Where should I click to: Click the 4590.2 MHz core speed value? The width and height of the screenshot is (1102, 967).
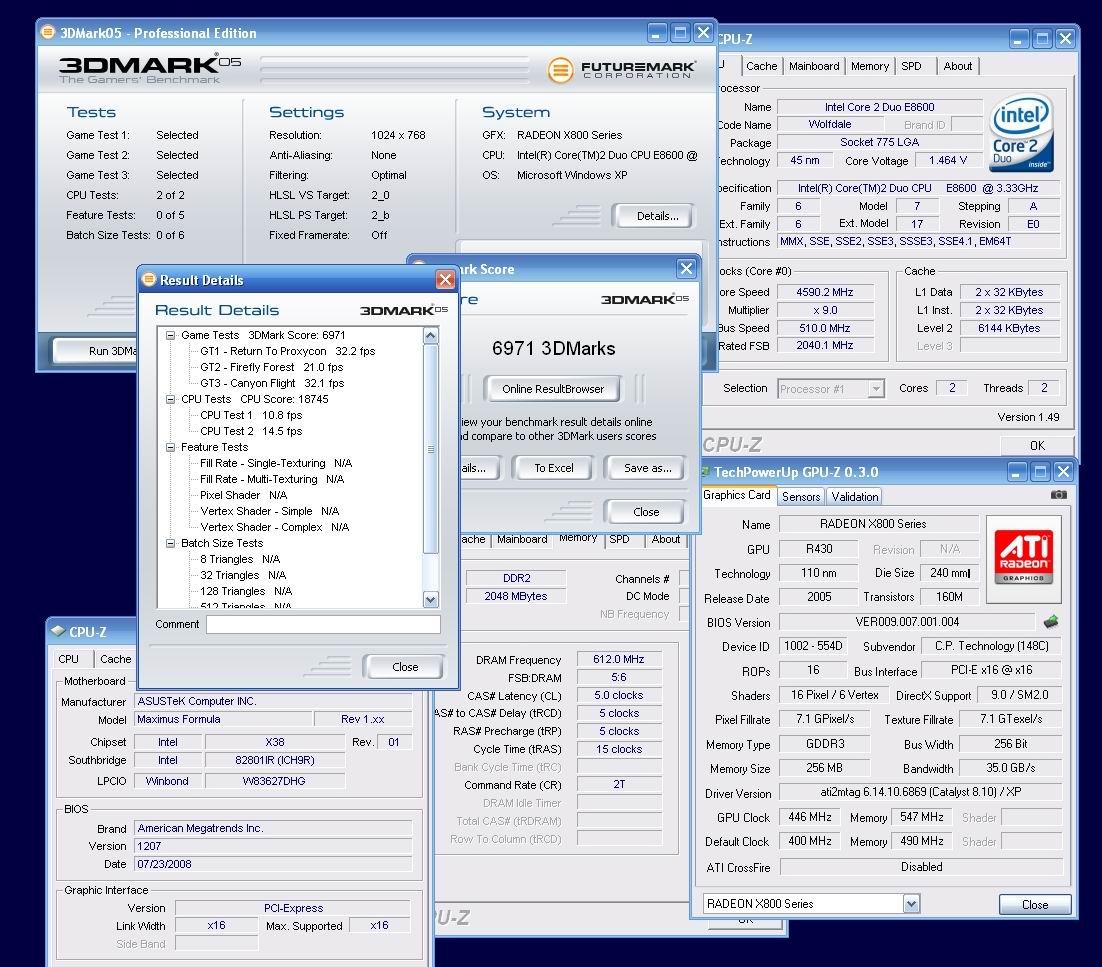(x=825, y=292)
